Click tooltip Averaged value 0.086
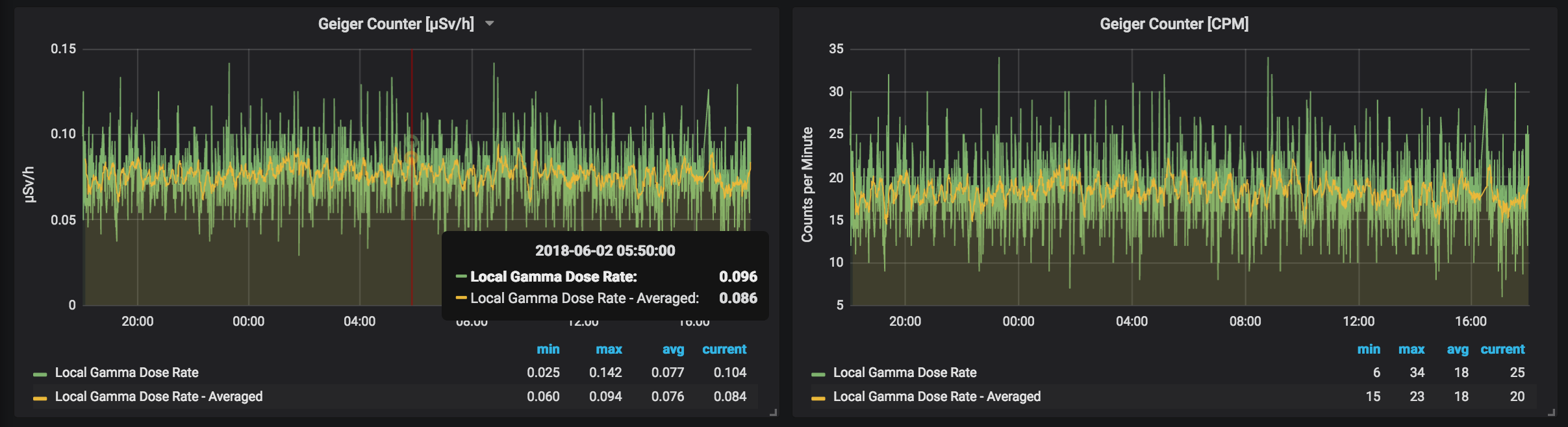The image size is (1568, 427). (x=738, y=298)
